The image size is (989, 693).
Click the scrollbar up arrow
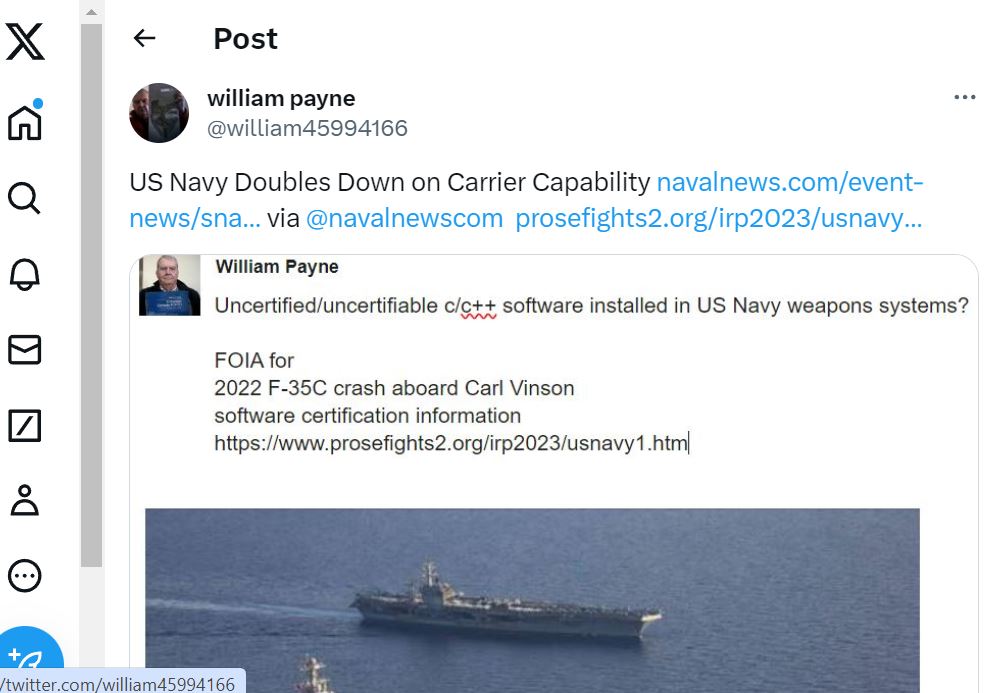pyautogui.click(x=91, y=11)
